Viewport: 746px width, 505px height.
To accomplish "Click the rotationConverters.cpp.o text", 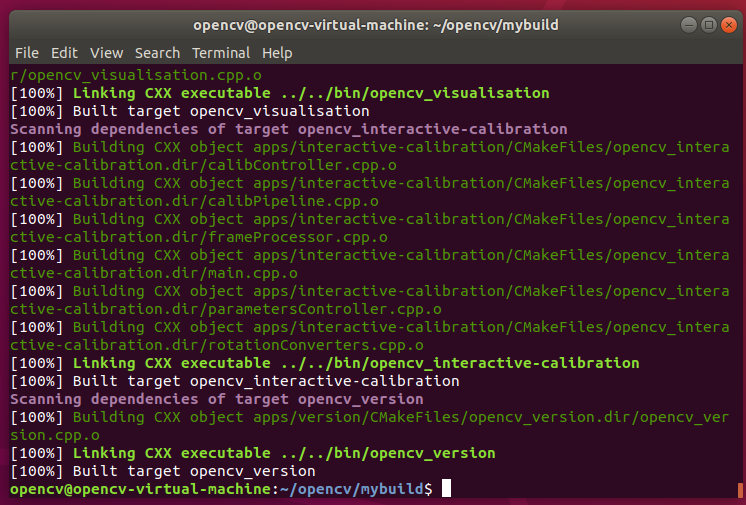I will [316, 345].
